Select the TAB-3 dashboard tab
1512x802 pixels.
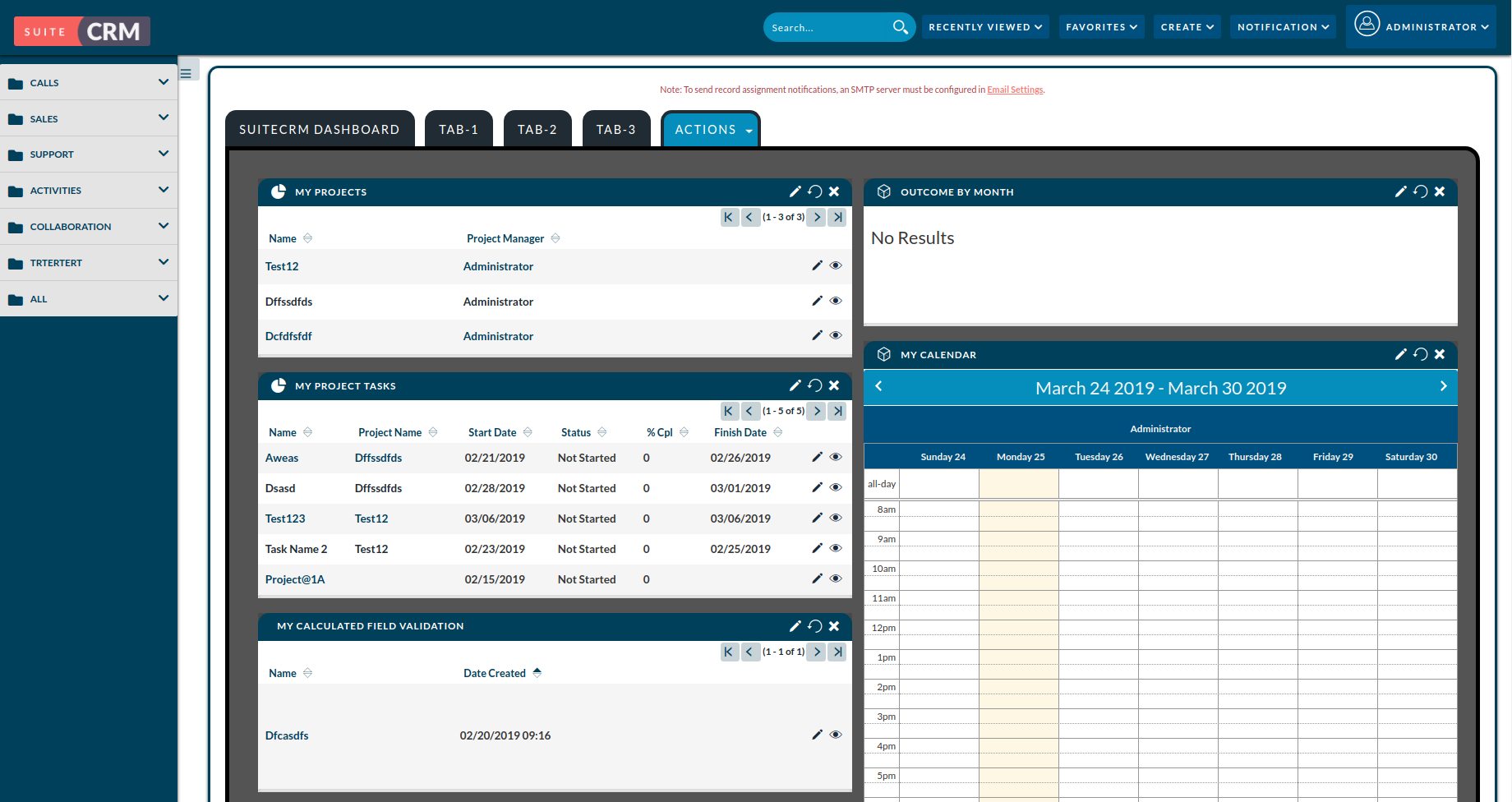pyautogui.click(x=615, y=129)
